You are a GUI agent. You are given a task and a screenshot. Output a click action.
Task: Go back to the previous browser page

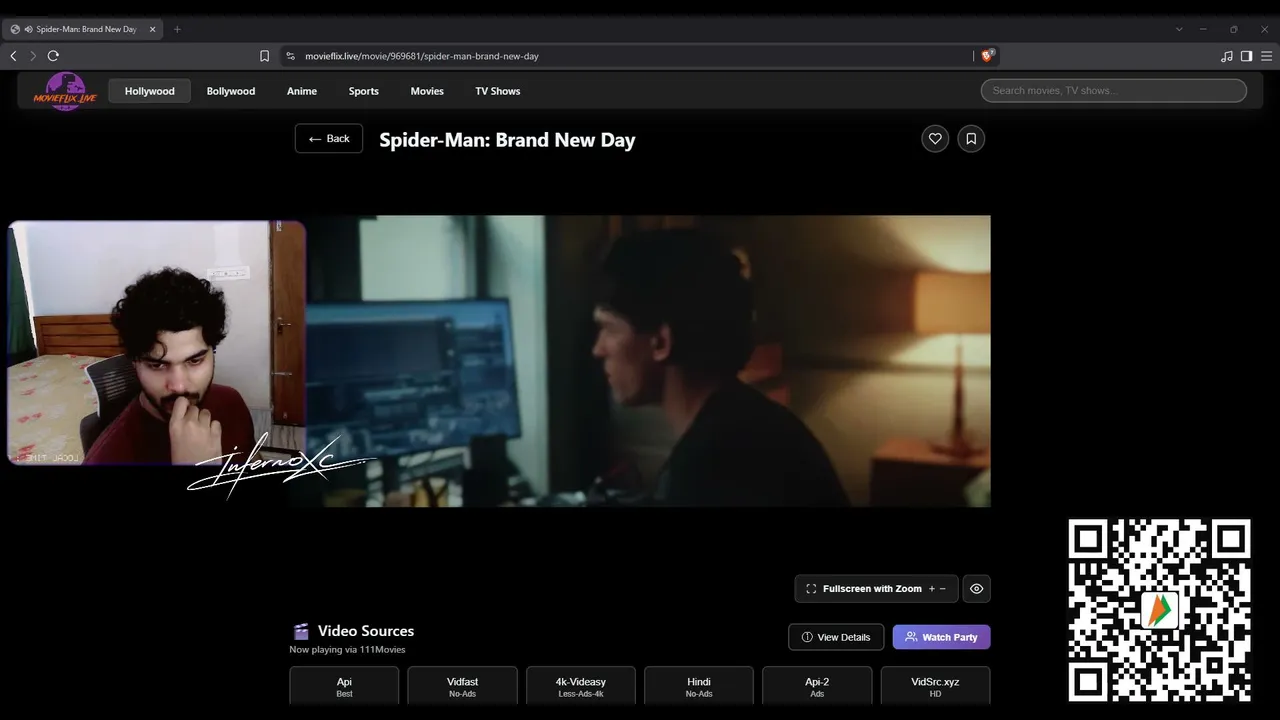coord(13,56)
